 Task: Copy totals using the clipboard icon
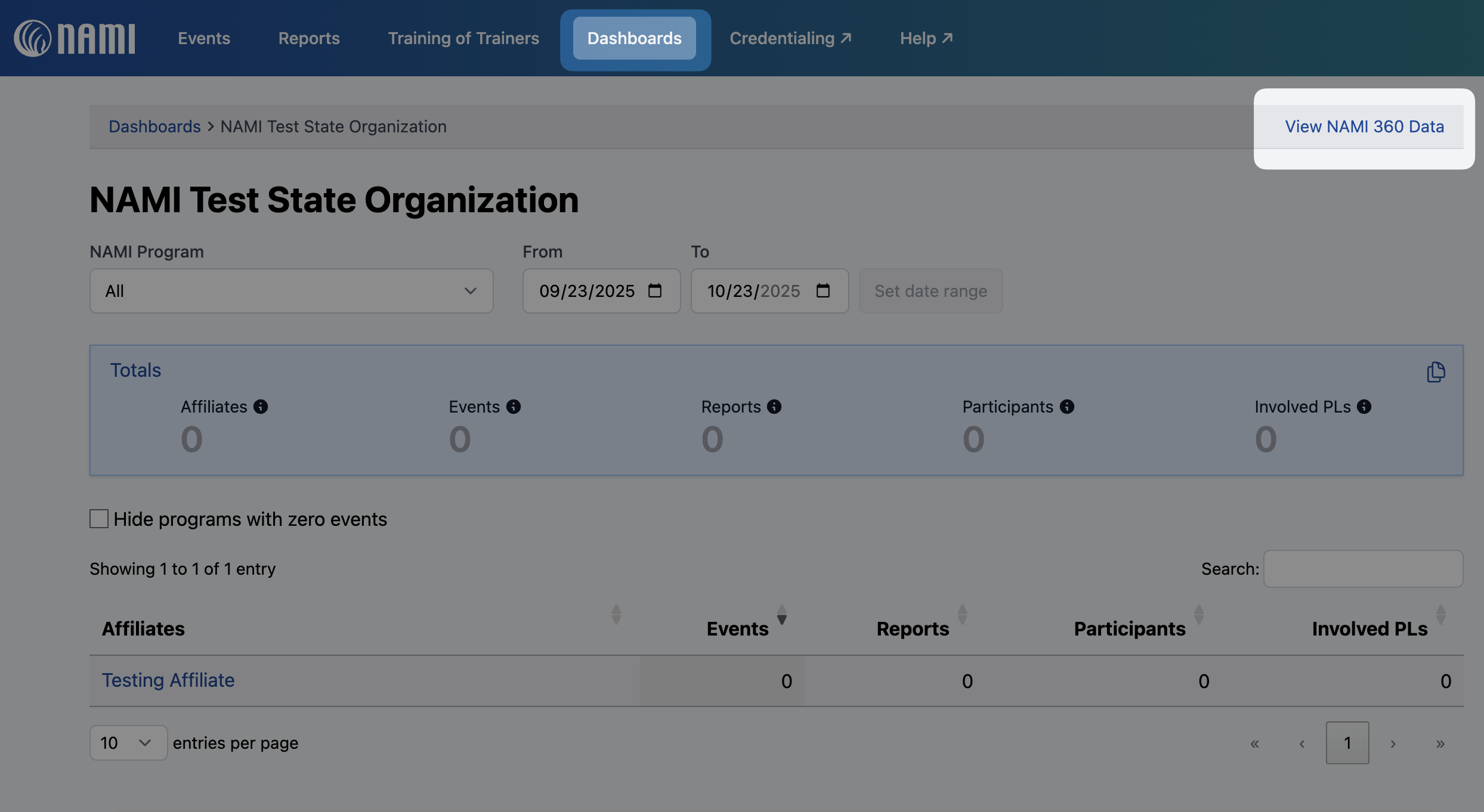pyautogui.click(x=1435, y=372)
